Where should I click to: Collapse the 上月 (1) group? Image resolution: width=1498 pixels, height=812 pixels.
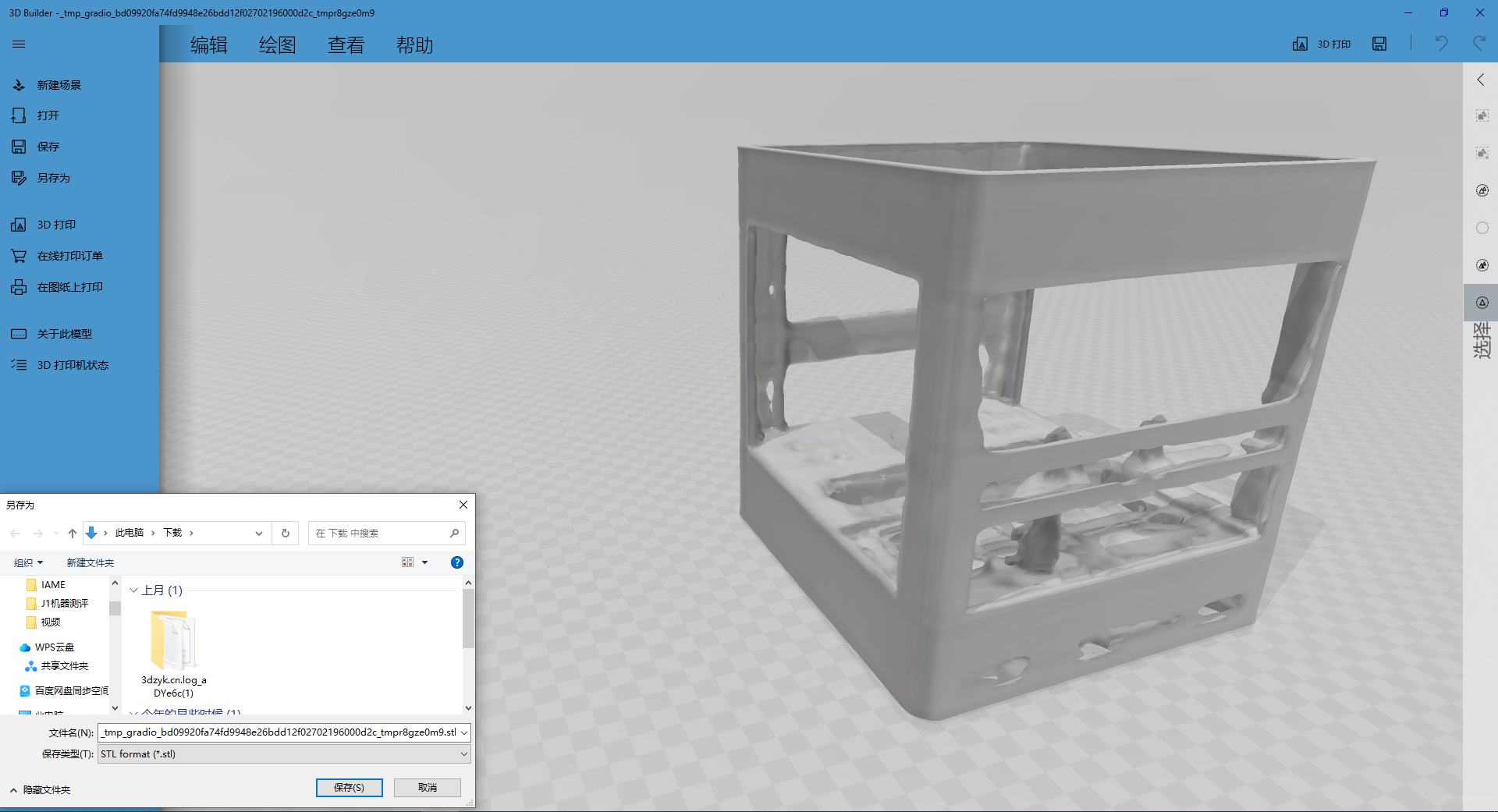click(133, 590)
